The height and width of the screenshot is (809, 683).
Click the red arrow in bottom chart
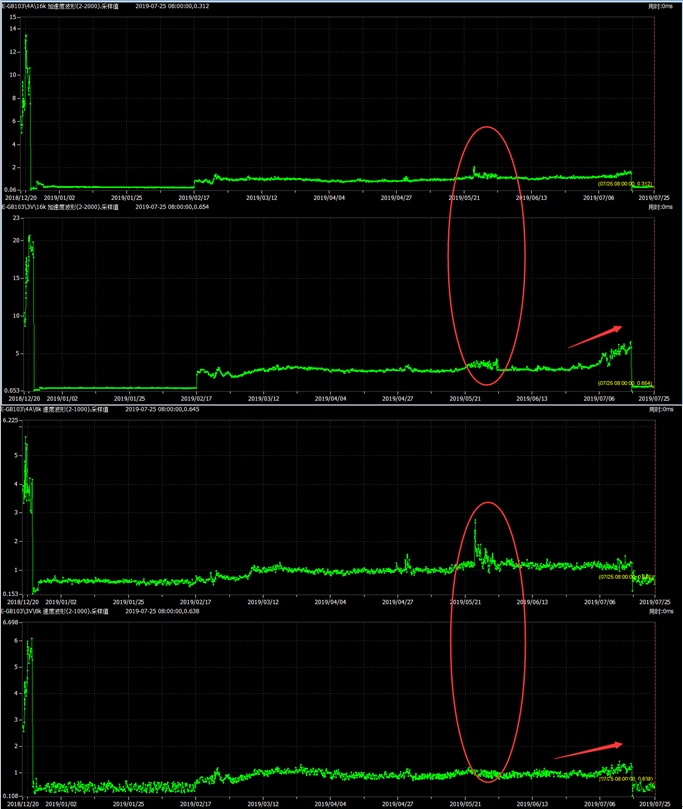pyautogui.click(x=590, y=750)
